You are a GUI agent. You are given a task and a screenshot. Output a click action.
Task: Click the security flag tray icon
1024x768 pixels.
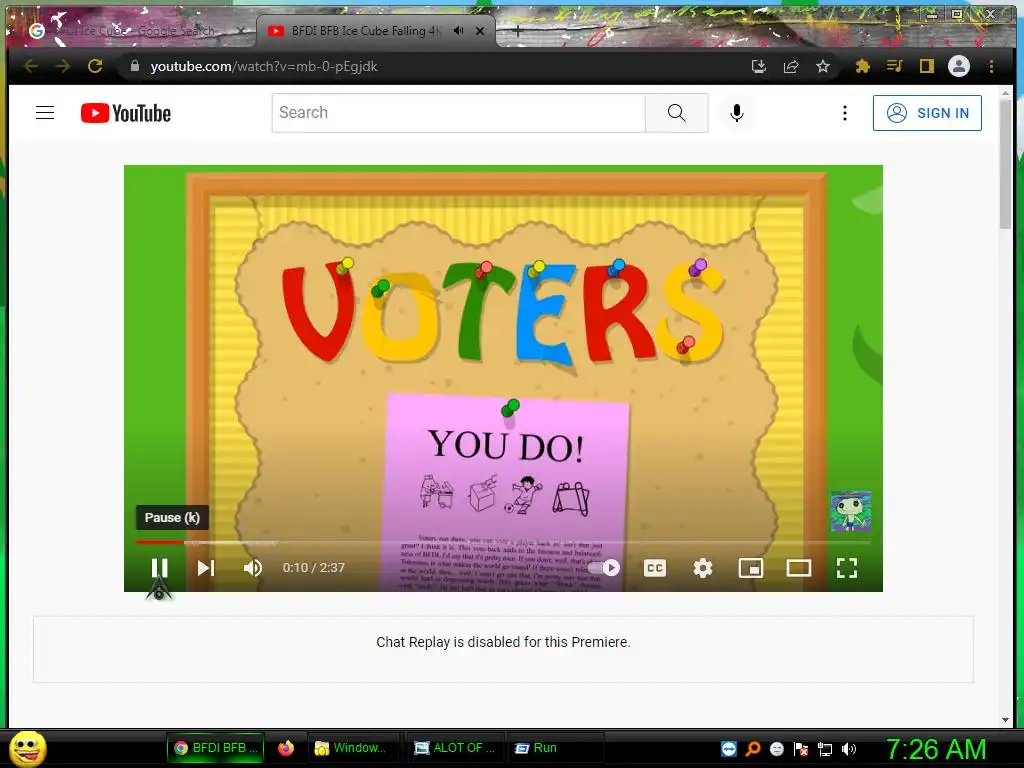click(x=801, y=749)
